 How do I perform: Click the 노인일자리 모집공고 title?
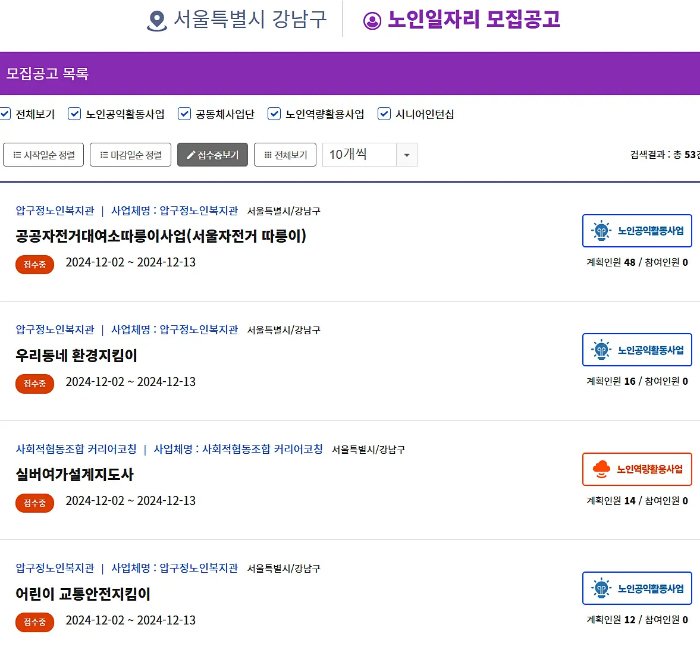click(x=474, y=20)
